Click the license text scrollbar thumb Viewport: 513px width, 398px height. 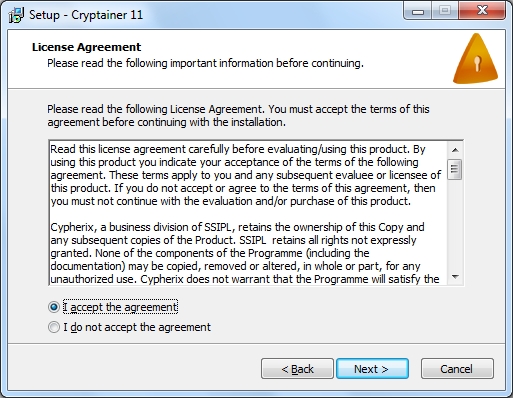click(x=455, y=169)
